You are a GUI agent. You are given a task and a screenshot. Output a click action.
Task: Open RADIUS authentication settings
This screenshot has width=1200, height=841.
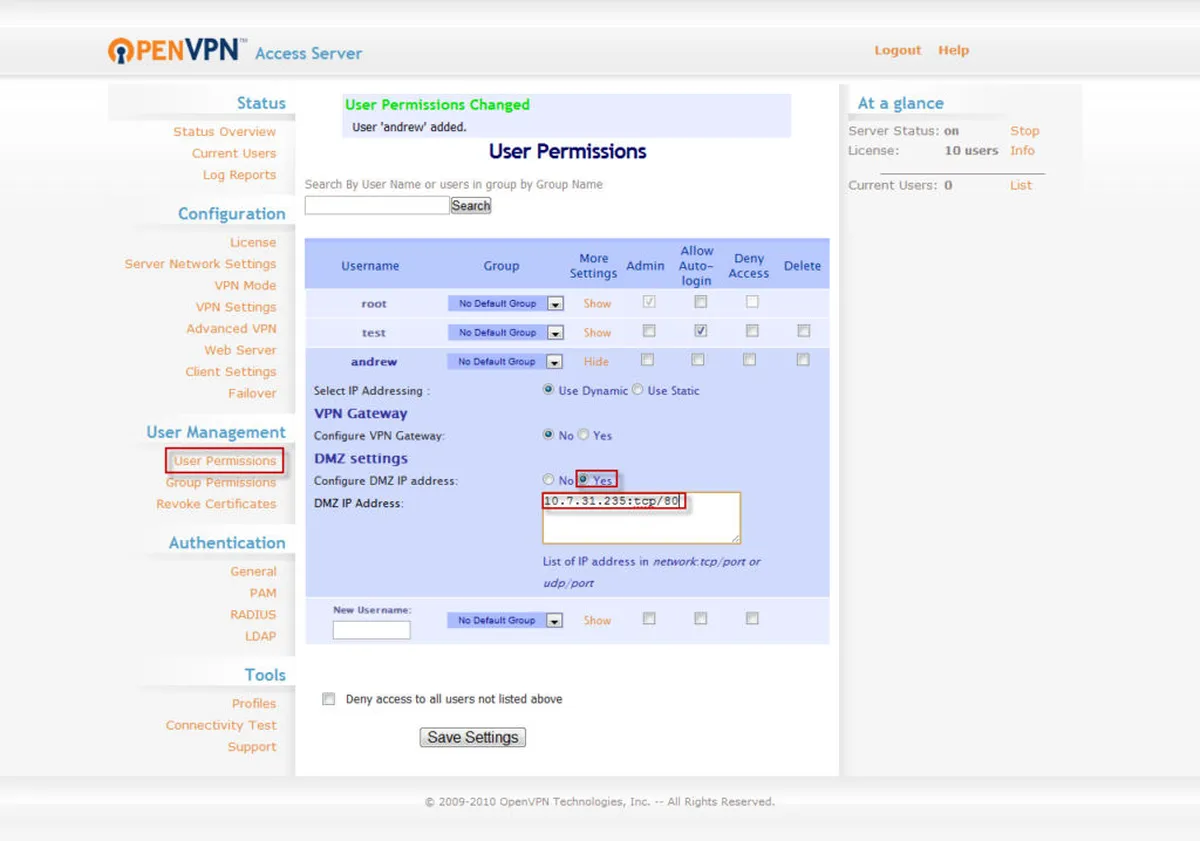tap(253, 615)
